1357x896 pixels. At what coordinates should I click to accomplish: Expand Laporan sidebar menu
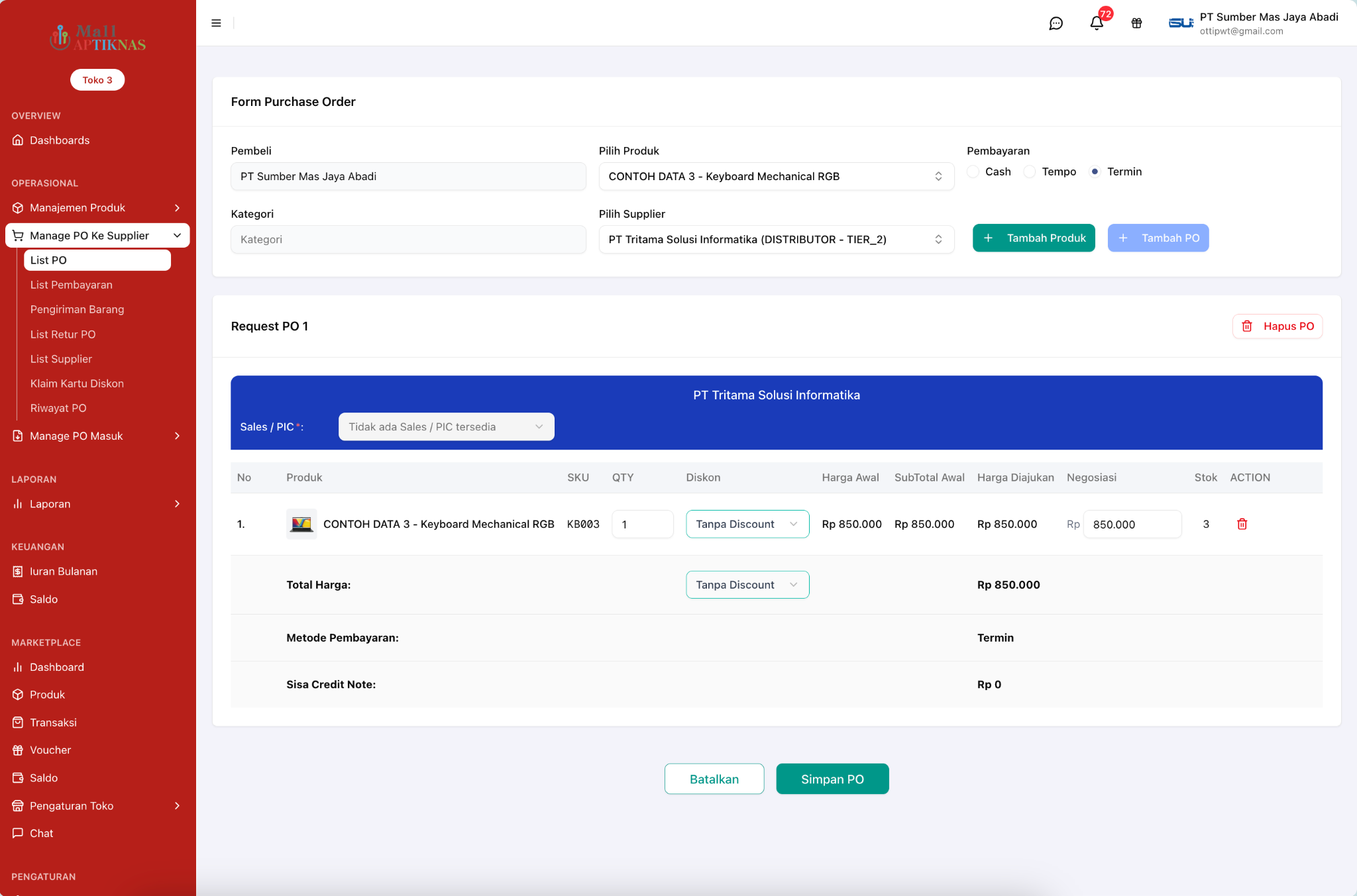[x=97, y=504]
